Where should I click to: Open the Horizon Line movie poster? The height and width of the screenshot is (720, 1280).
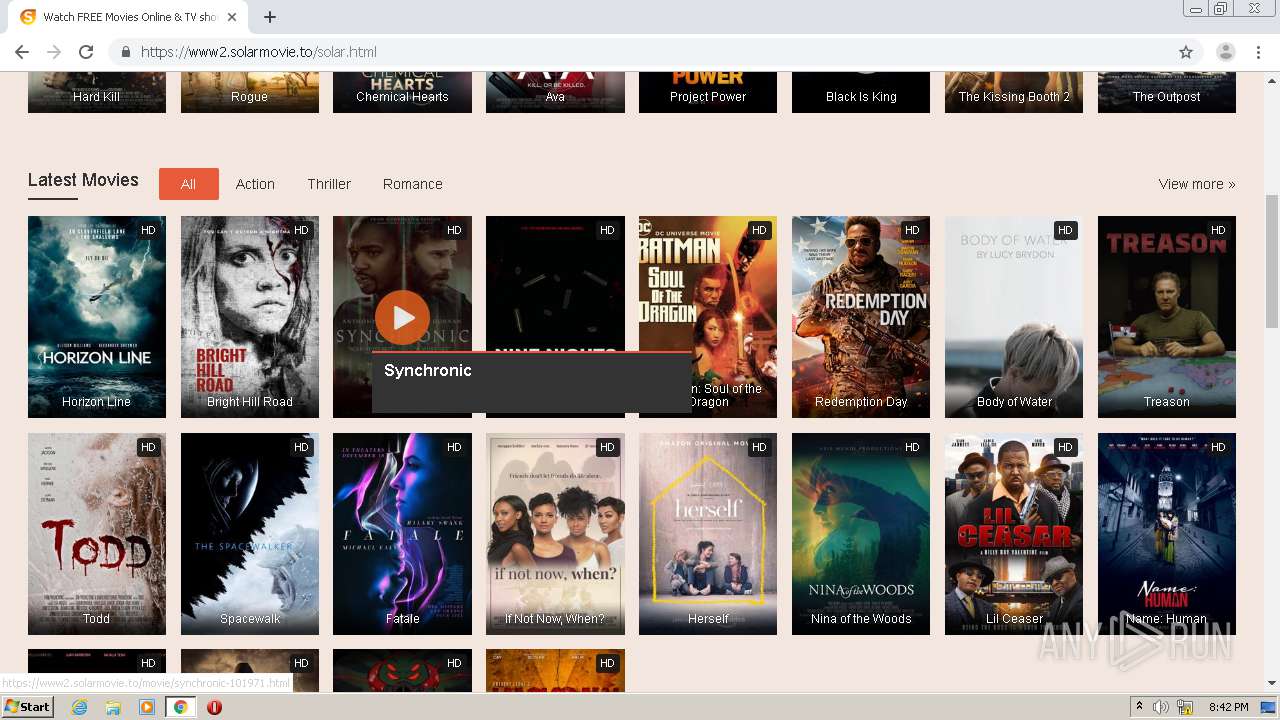pos(96,317)
